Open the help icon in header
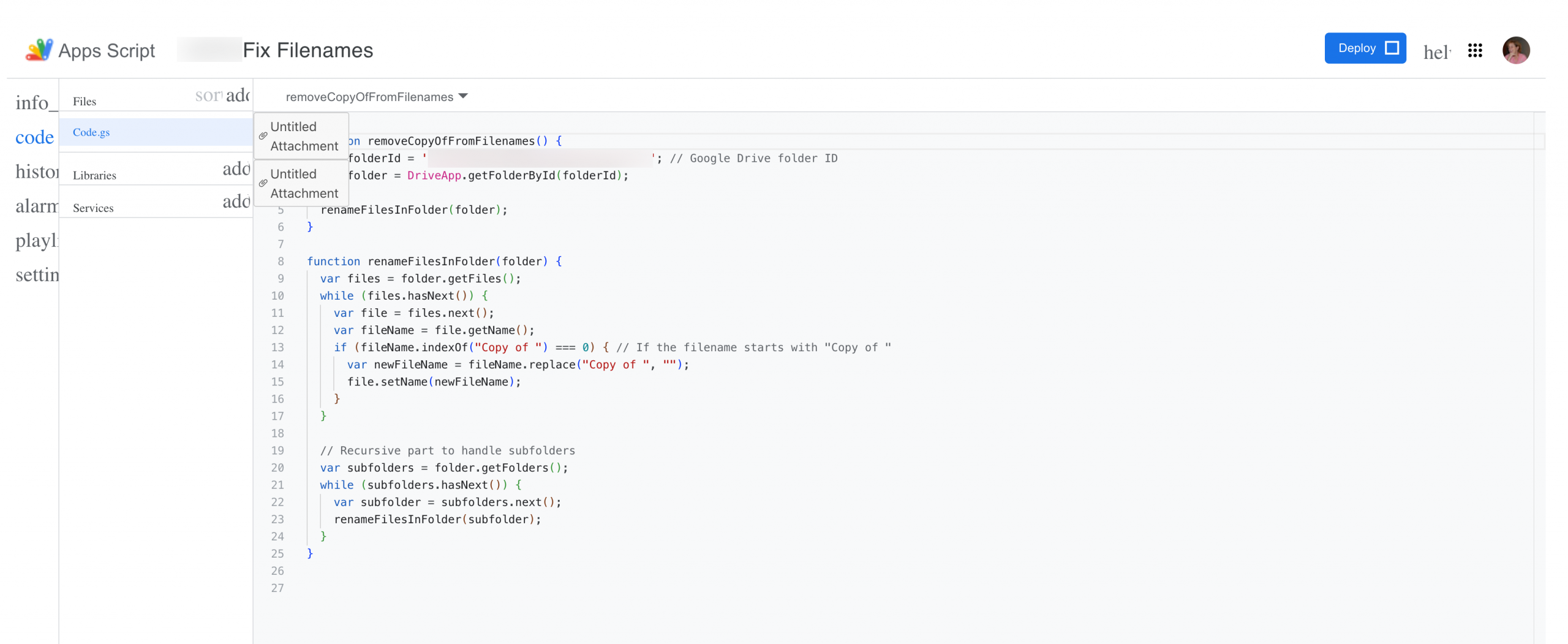The image size is (1568, 644). 1436,52
